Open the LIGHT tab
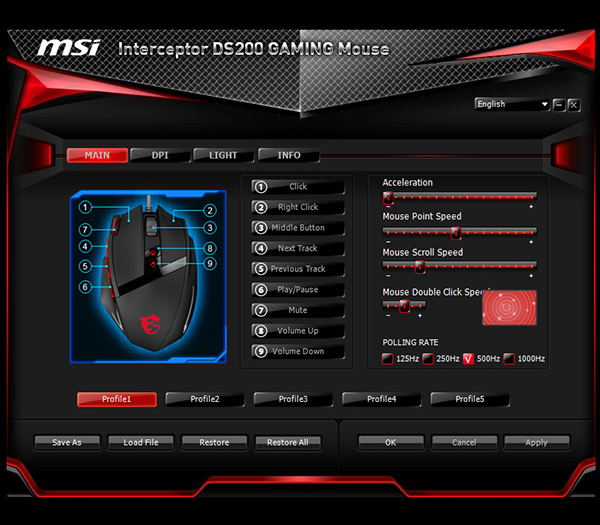 coord(223,155)
